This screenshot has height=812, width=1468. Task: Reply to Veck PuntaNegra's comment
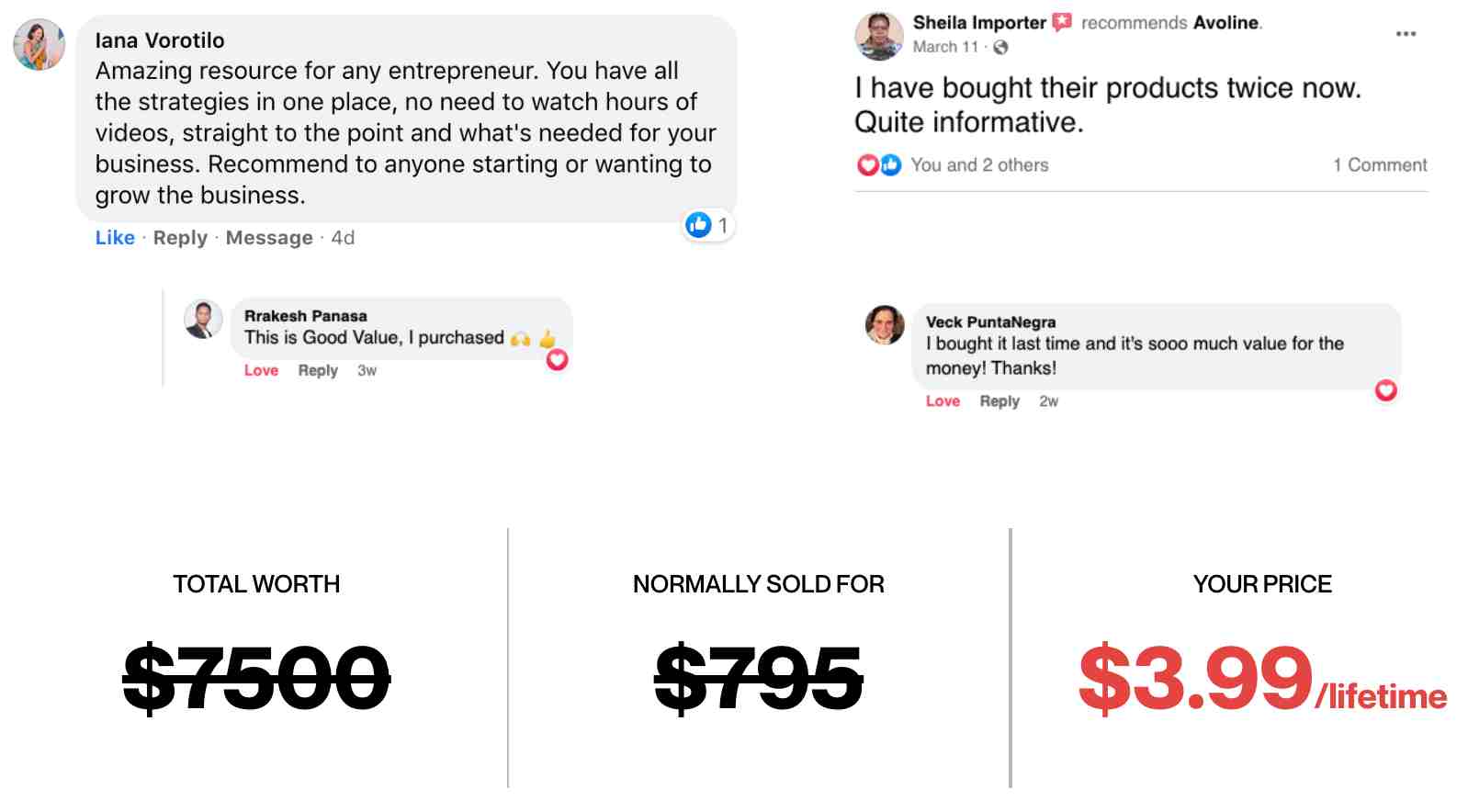click(999, 401)
